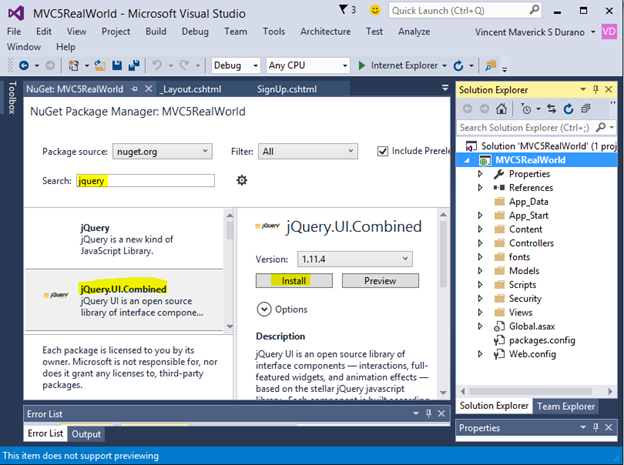Expand the References node

coord(480,188)
